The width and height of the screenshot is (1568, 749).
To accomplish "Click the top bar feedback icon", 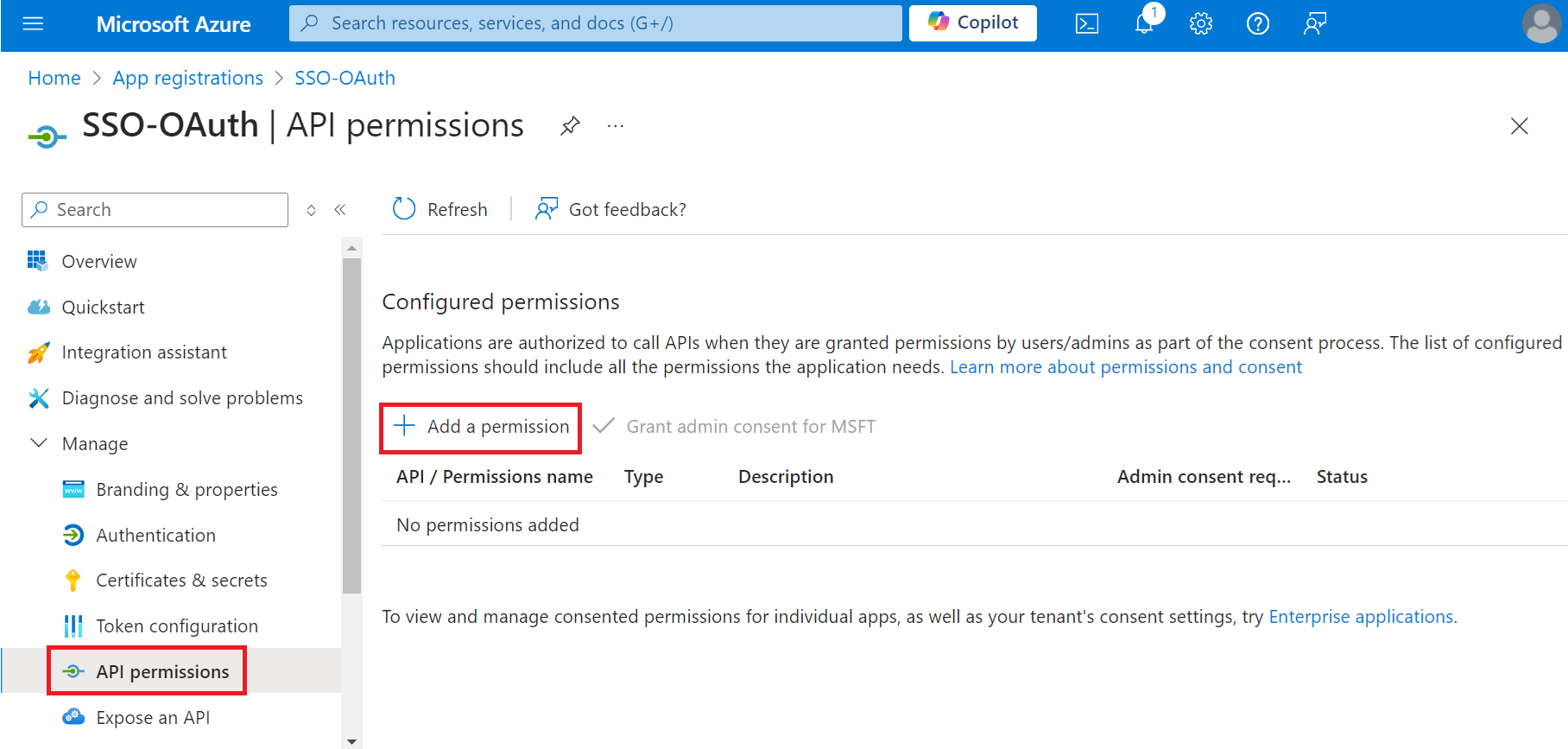I will 1315,24.
